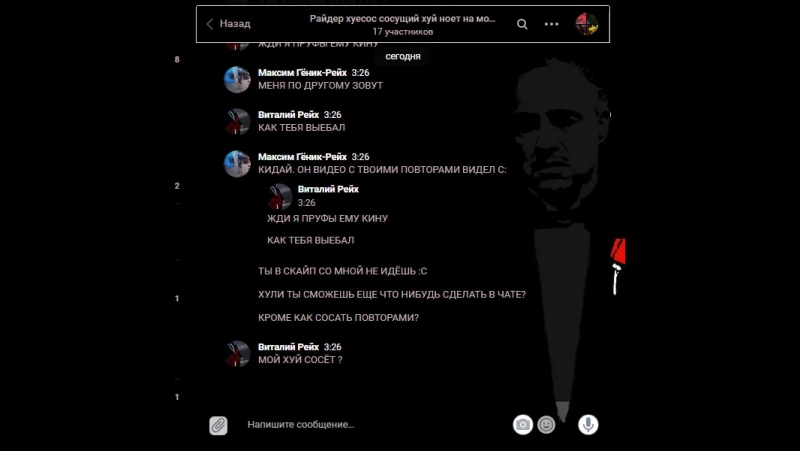Open the quoted Виталий Рейх reply name

(x=328, y=189)
